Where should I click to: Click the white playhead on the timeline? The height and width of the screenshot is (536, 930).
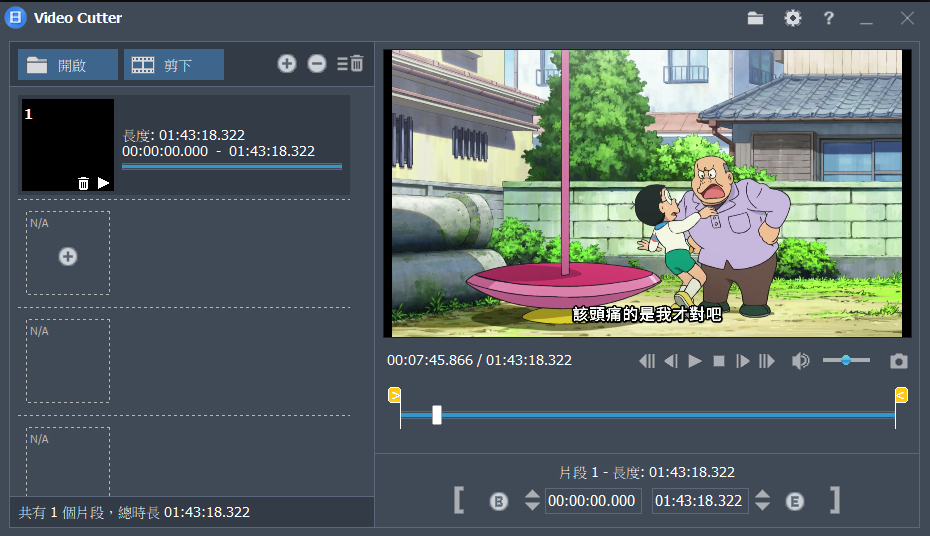[437, 415]
